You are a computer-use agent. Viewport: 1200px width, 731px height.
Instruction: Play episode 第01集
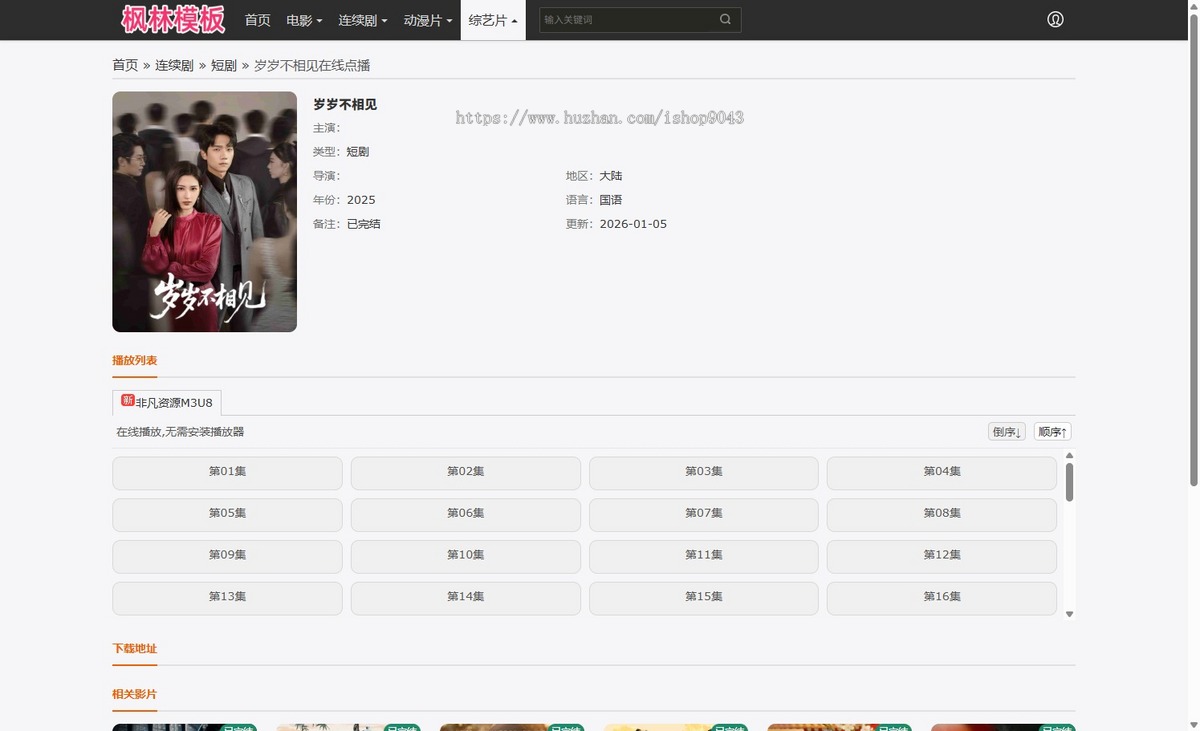point(227,472)
